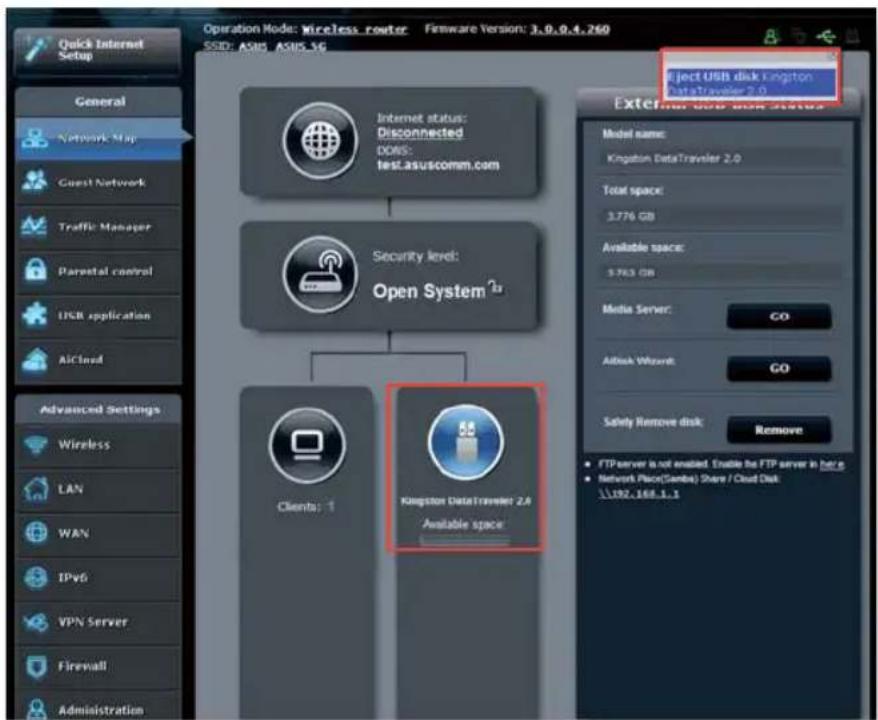Click the Open System security level text
878x720 pixels.
coord(429,291)
